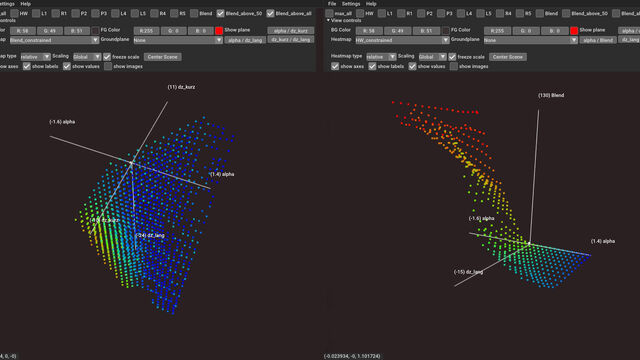Open Blend_constrained heatmap dropdown in left window
Viewport: 640px width, 360px height.
(x=54, y=40)
